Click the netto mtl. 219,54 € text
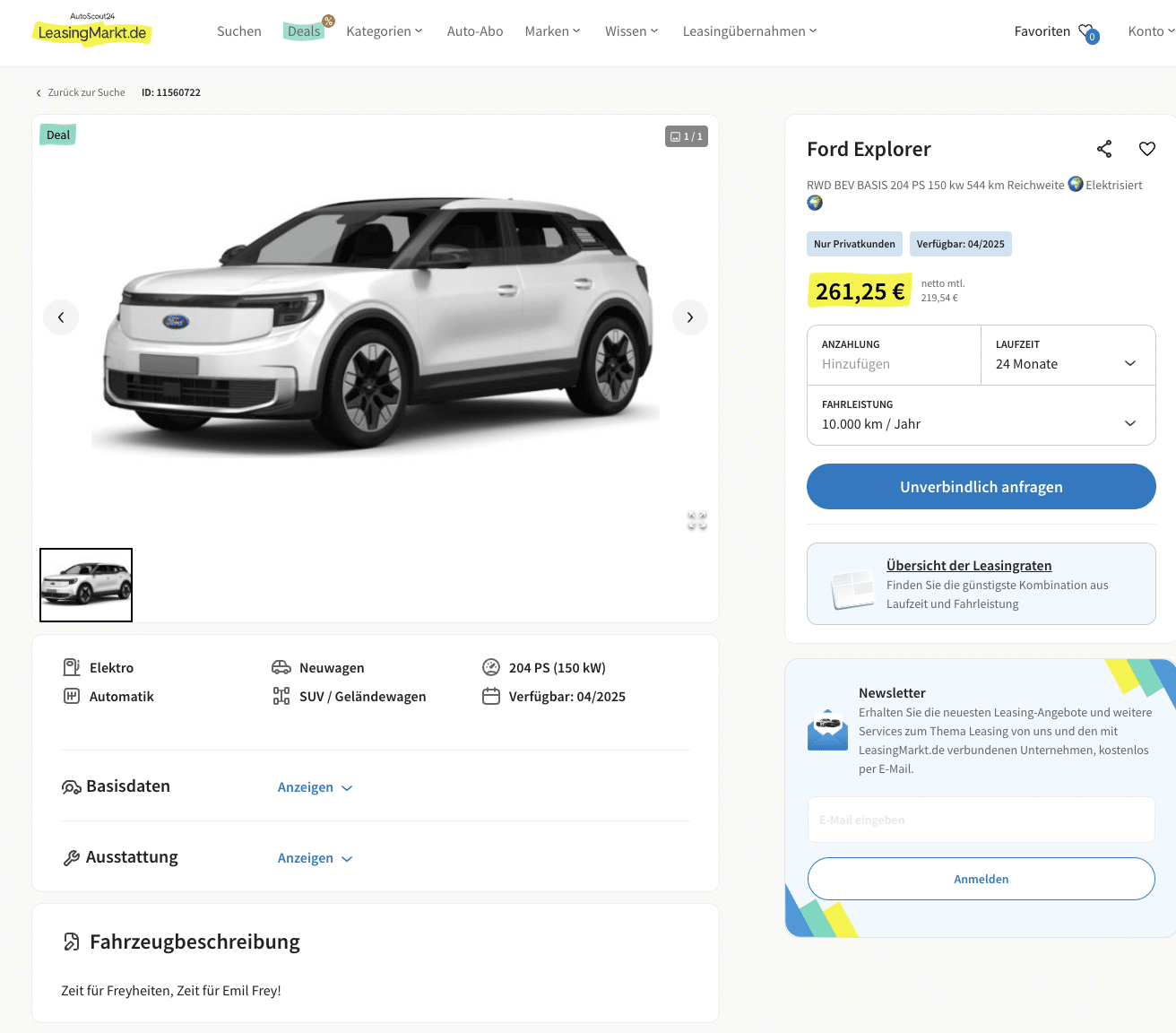This screenshot has height=1033, width=1176. pos(943,291)
